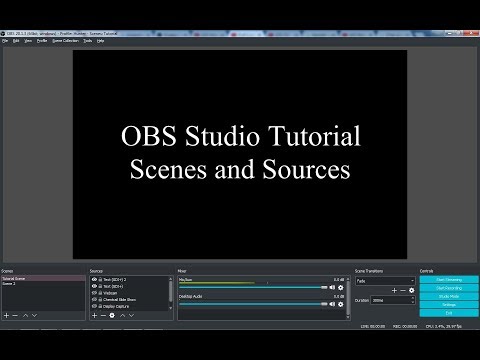Show the Webcam source using its eye
Screen dimensions: 480x360
94,293
